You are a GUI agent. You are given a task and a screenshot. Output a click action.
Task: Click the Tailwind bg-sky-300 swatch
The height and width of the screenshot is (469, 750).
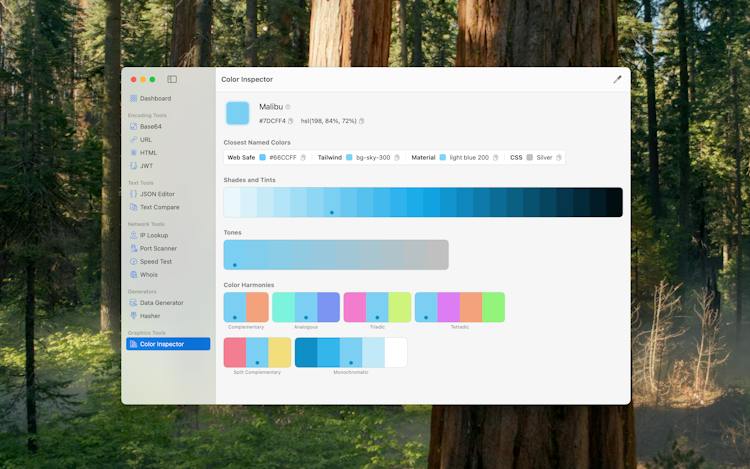pos(349,157)
